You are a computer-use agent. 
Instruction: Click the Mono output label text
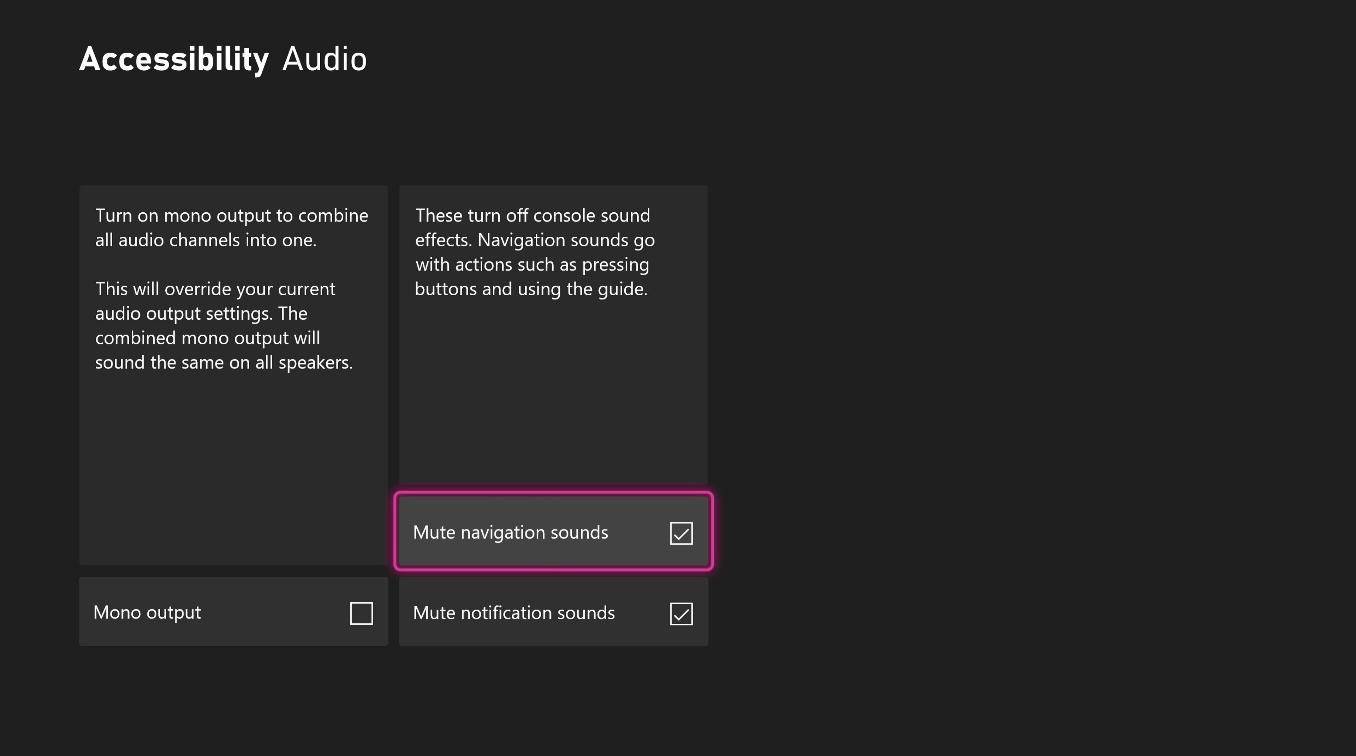(147, 613)
